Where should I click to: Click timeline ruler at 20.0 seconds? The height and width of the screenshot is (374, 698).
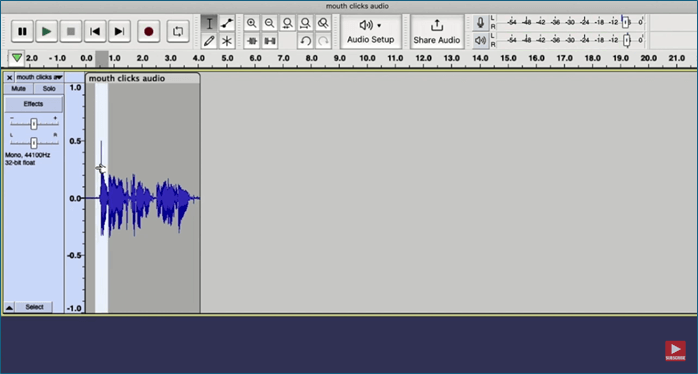[649, 58]
